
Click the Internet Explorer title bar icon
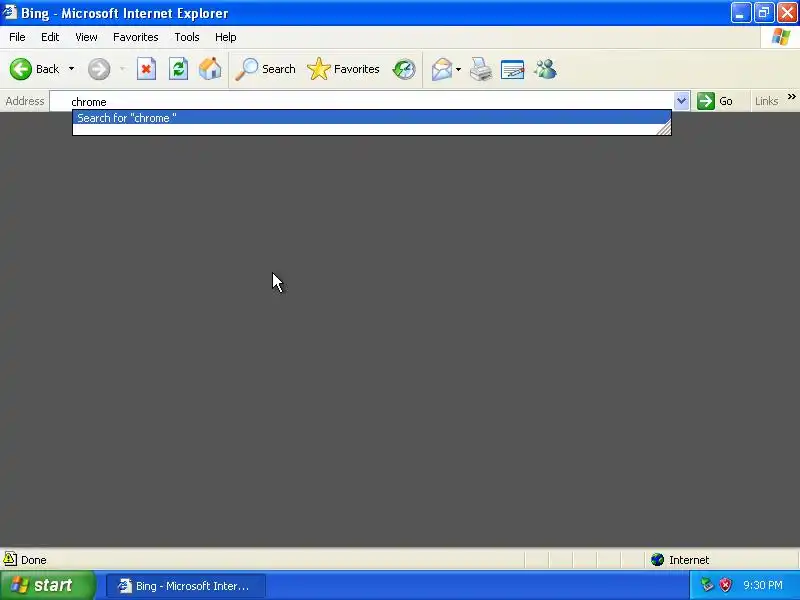point(10,12)
